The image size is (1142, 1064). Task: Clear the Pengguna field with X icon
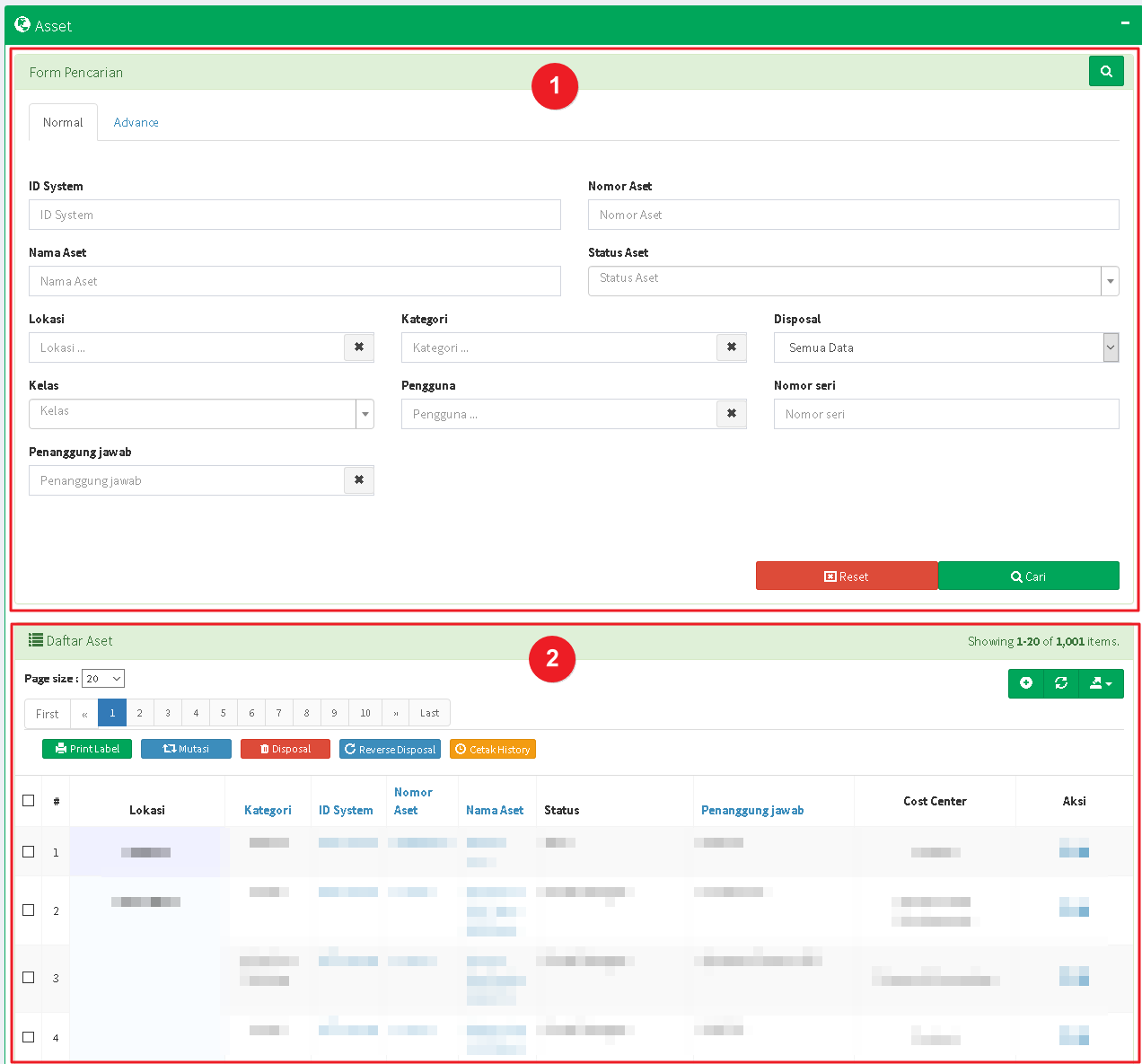click(x=731, y=414)
